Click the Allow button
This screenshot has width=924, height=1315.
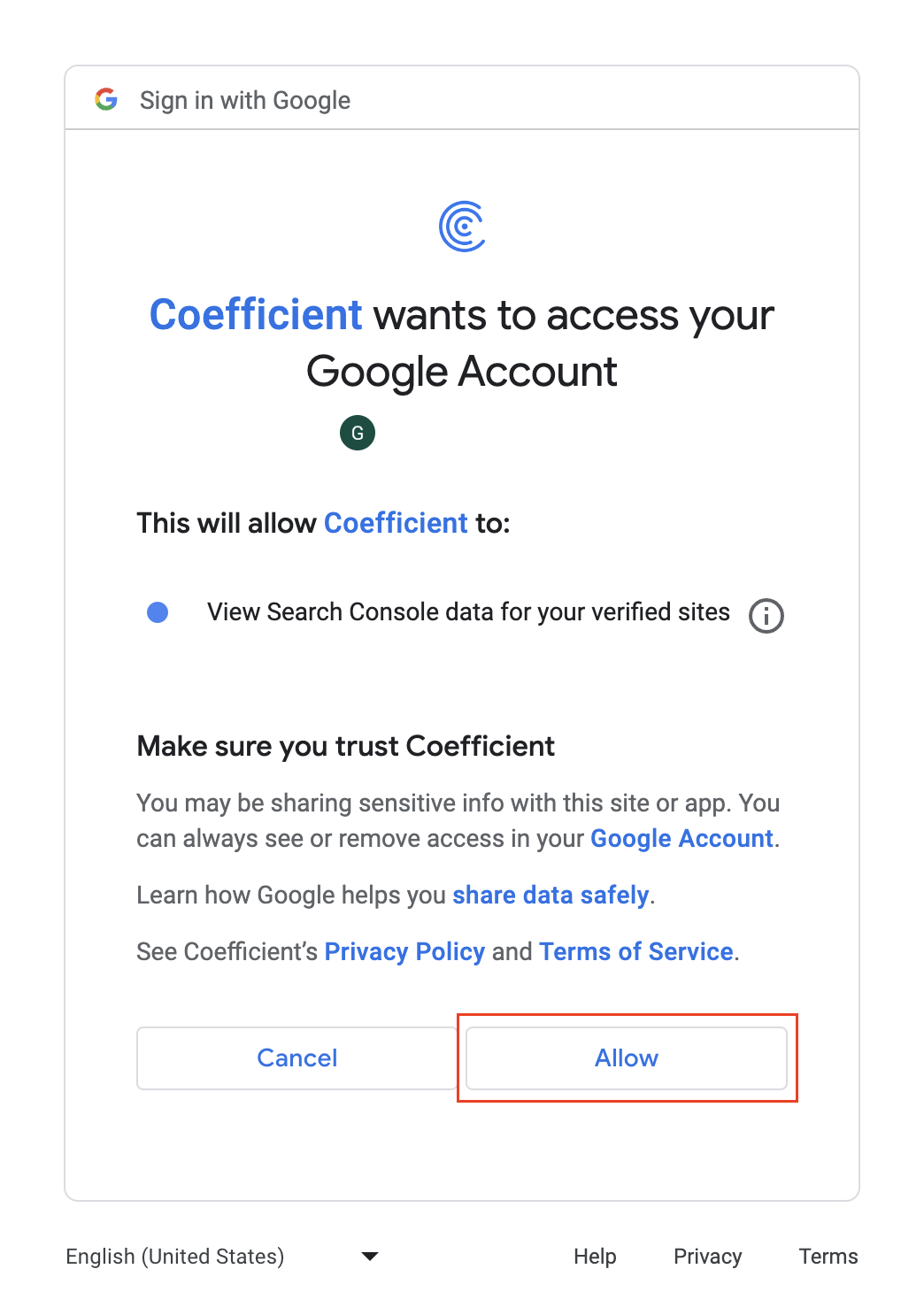coord(627,1058)
